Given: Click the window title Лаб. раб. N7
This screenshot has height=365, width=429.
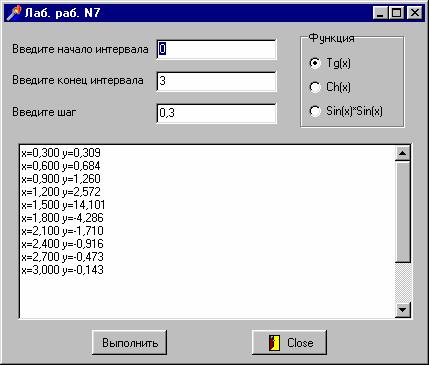Looking at the screenshot, I should [63, 13].
